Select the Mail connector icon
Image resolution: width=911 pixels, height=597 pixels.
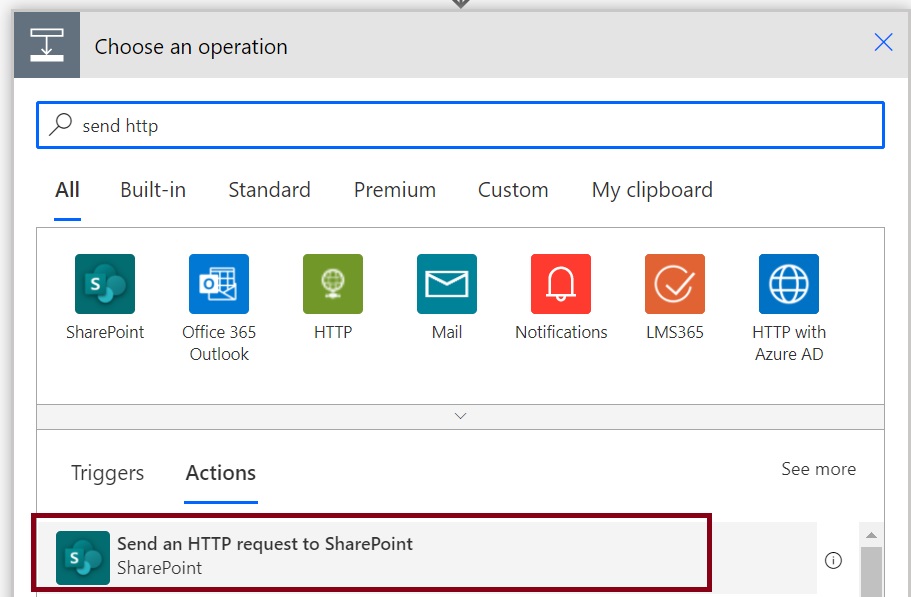tap(446, 283)
